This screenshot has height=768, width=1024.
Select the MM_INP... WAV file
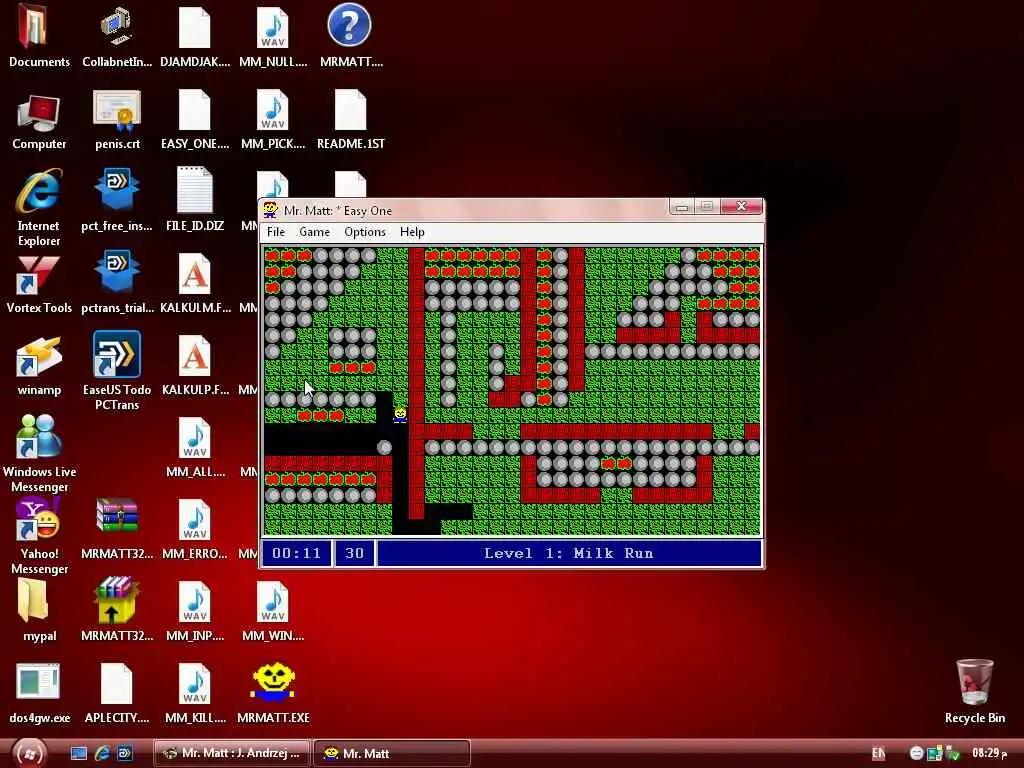pyautogui.click(x=195, y=611)
